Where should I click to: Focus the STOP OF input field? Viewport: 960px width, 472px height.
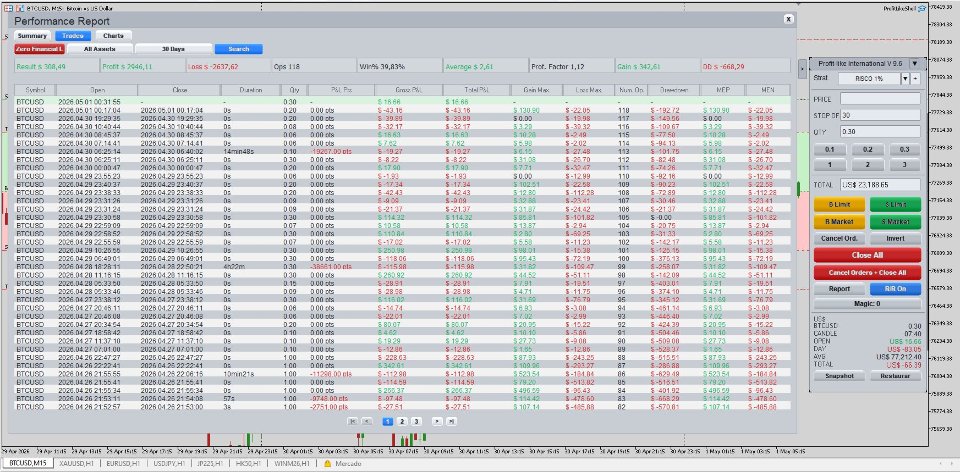880,115
